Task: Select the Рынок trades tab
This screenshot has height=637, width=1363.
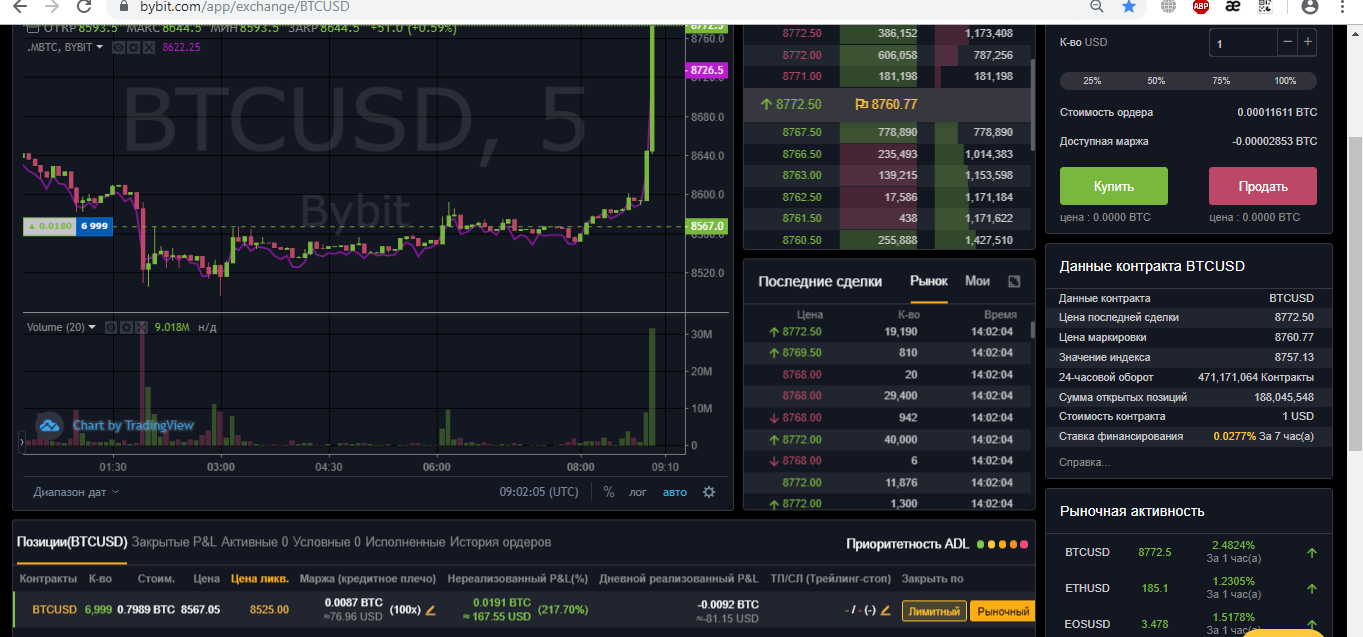Action: tap(928, 281)
